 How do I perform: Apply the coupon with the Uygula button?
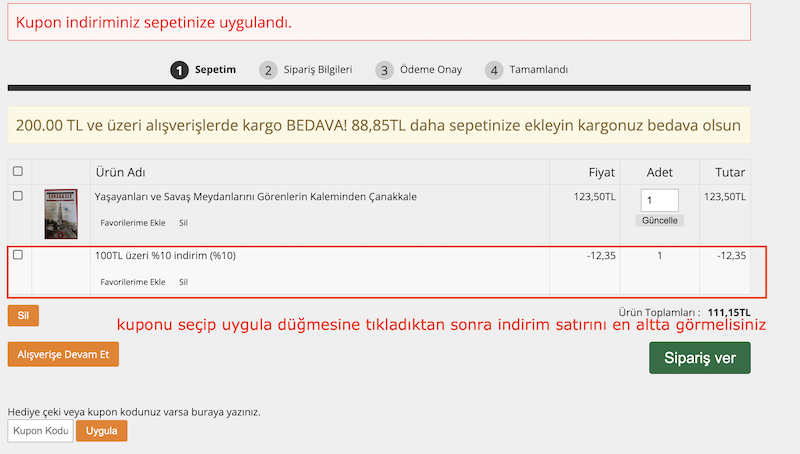(102, 431)
